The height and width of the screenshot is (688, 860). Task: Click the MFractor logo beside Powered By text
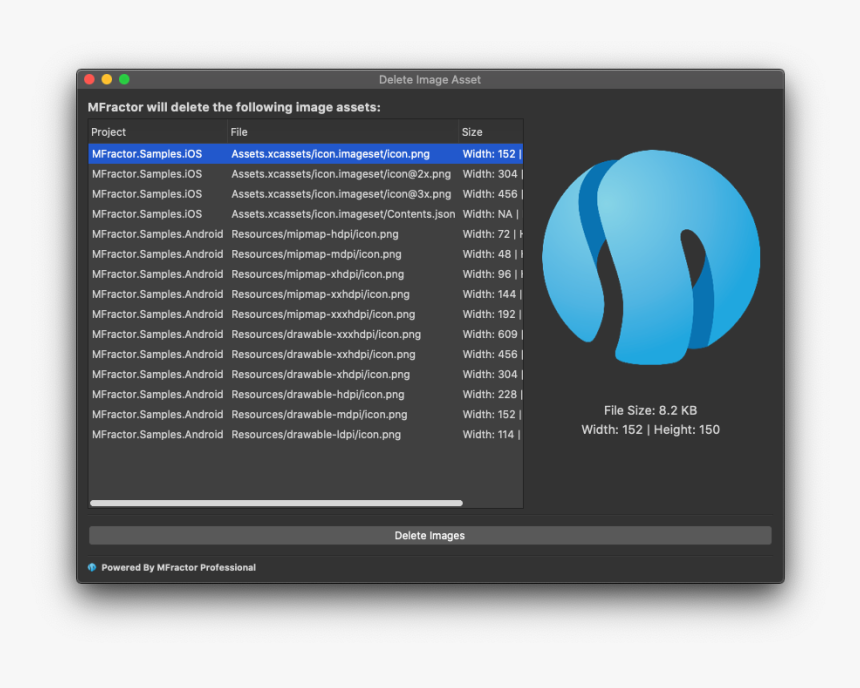(x=92, y=567)
